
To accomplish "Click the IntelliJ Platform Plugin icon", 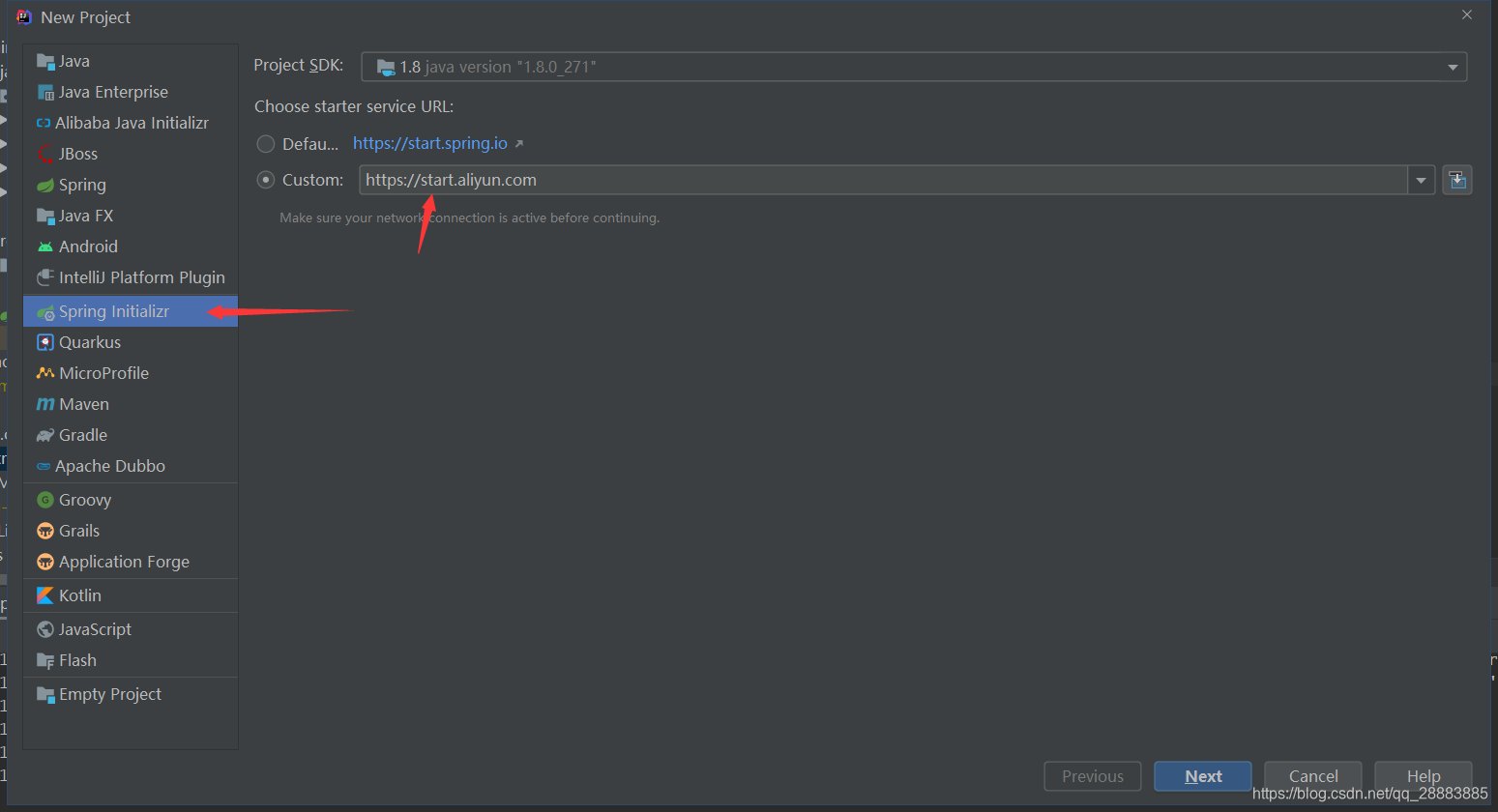I will coord(45,277).
